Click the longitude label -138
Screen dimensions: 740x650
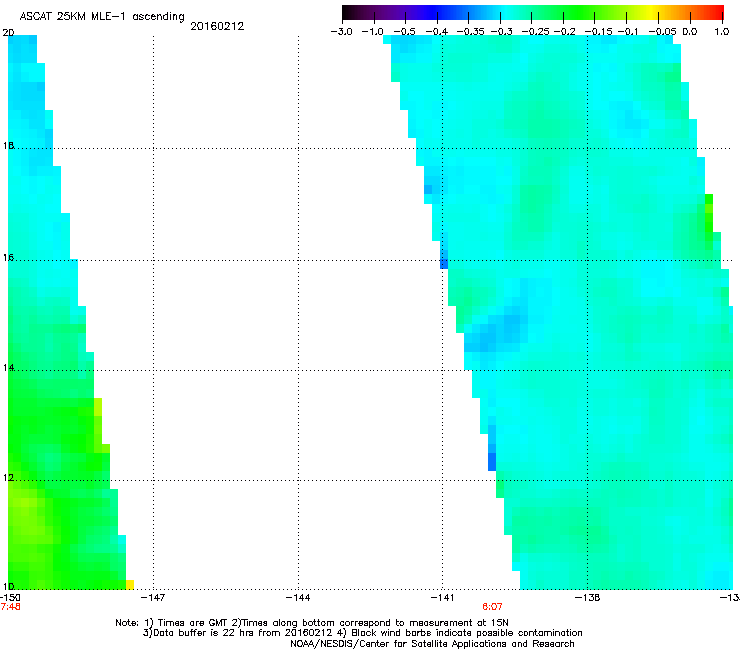[588, 598]
